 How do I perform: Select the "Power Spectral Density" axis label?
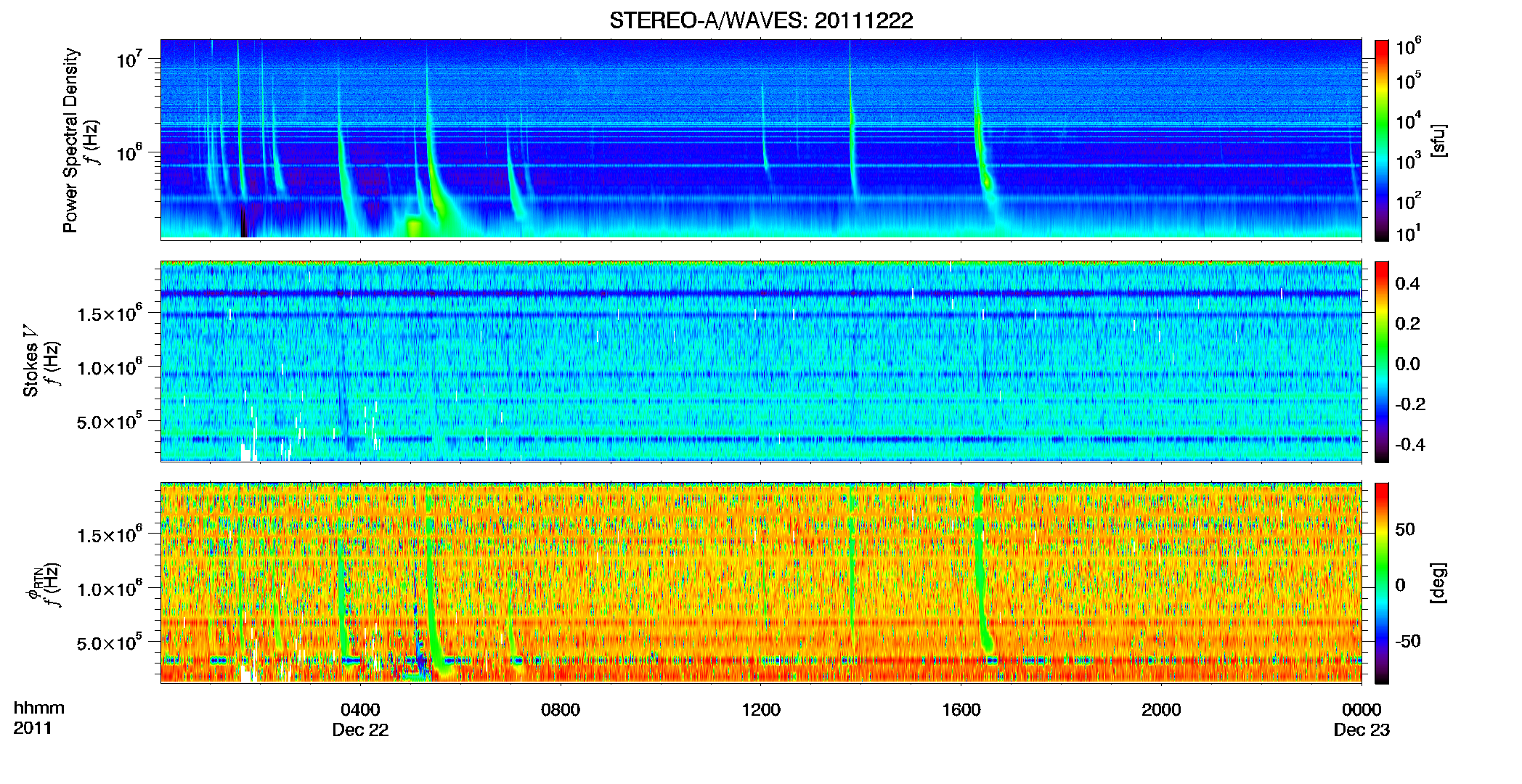pyautogui.click(x=70, y=140)
